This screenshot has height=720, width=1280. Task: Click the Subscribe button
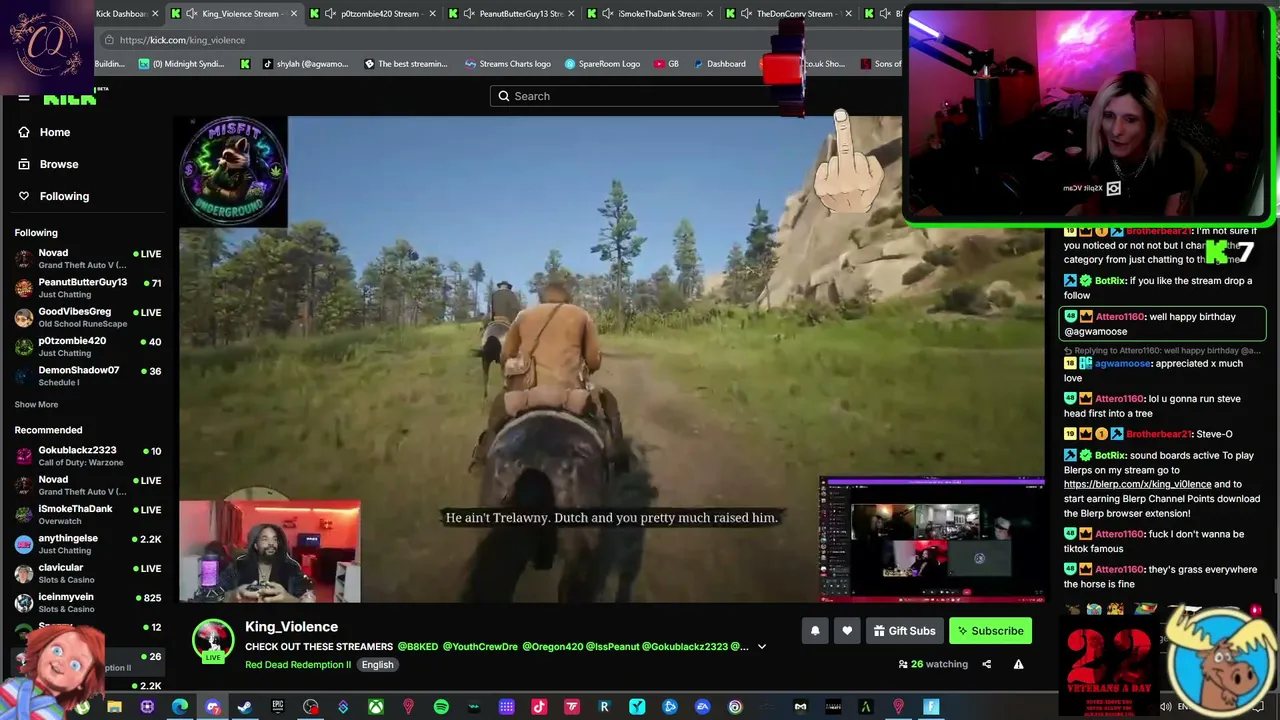pos(989,631)
